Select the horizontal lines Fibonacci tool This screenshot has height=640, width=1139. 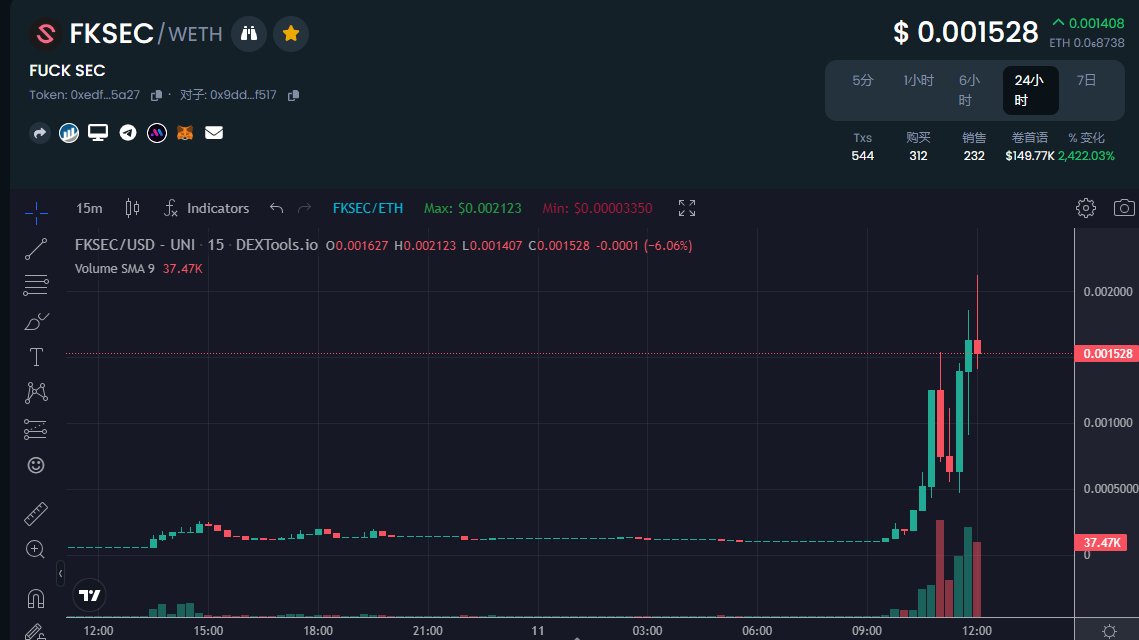[36, 284]
